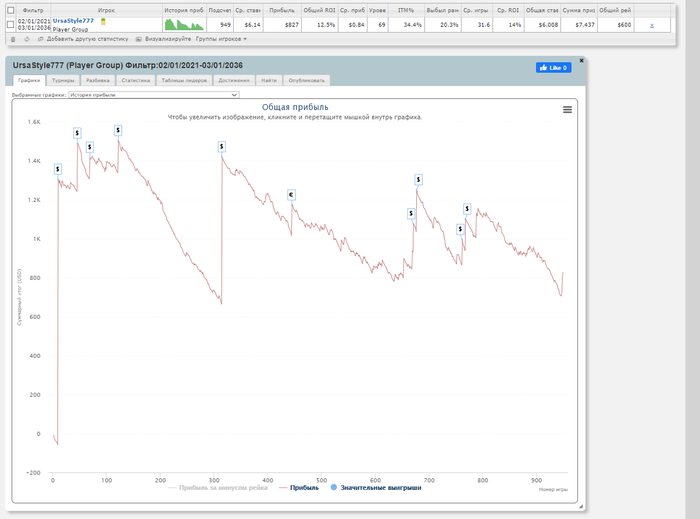Tick the checkbox for the UrsaStyle777 row
Screen dimensions: 700x519
[x=11, y=25]
